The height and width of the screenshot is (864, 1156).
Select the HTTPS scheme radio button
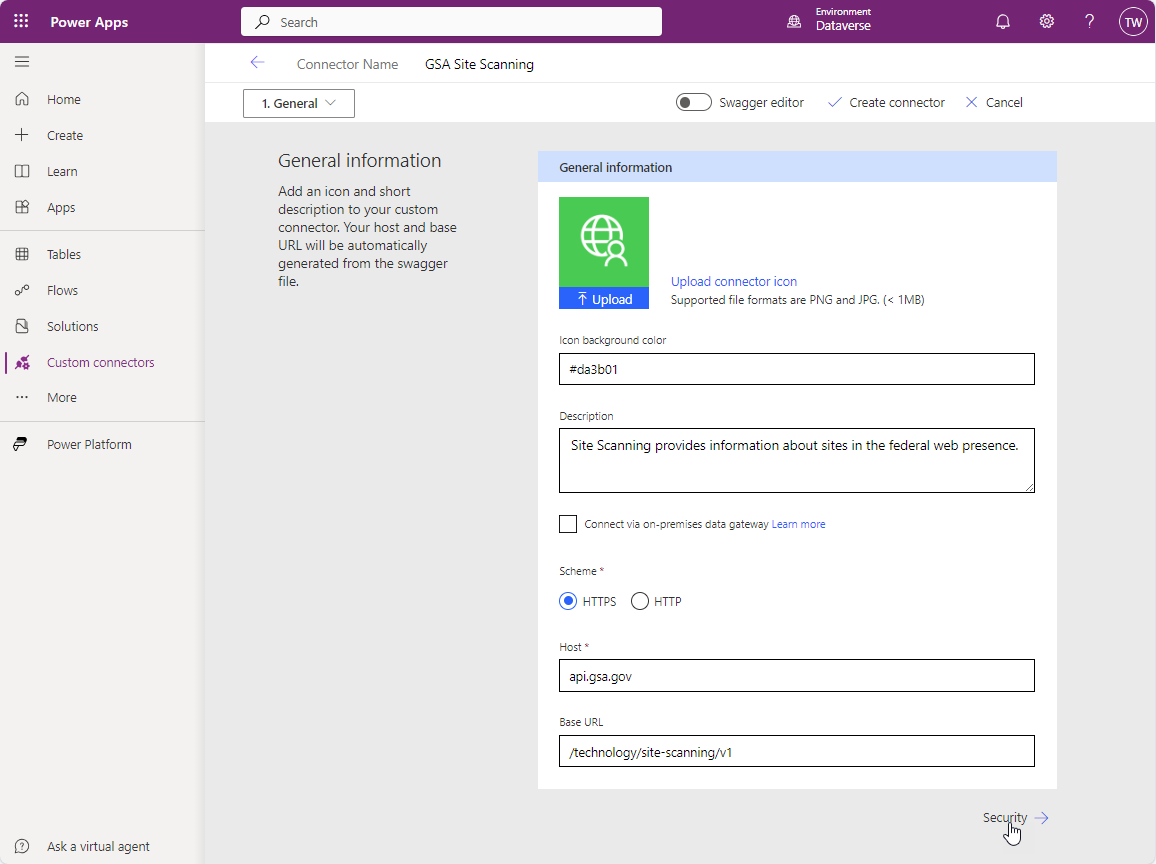click(x=568, y=601)
